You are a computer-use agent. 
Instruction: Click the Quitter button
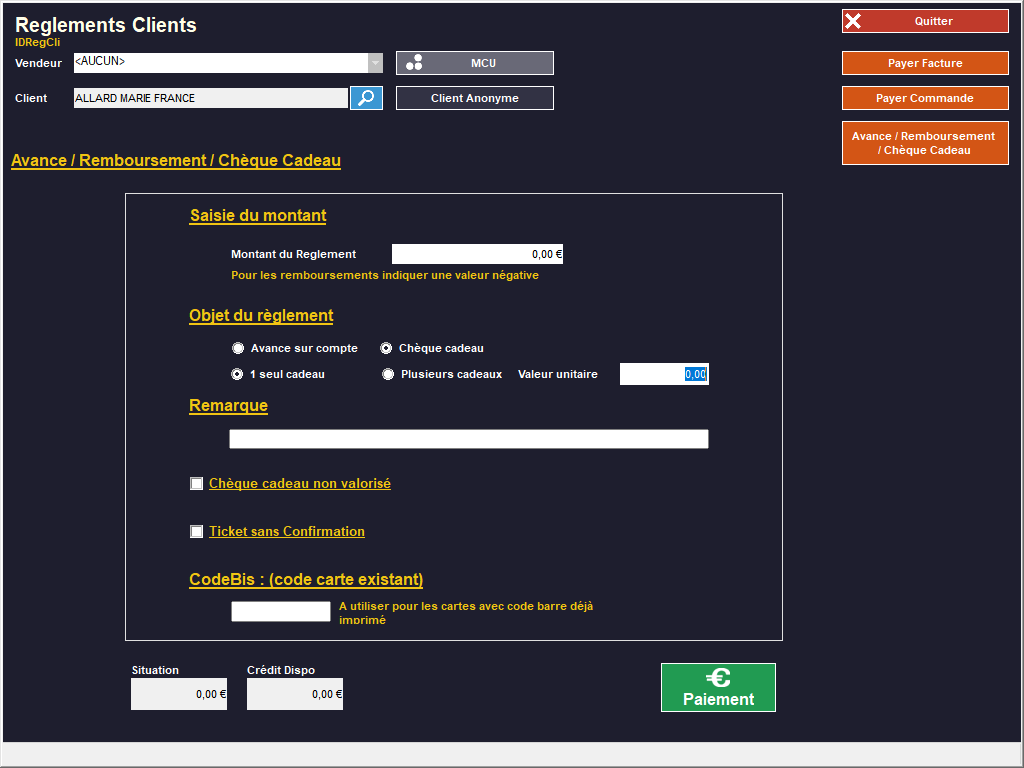pyautogui.click(x=925, y=21)
